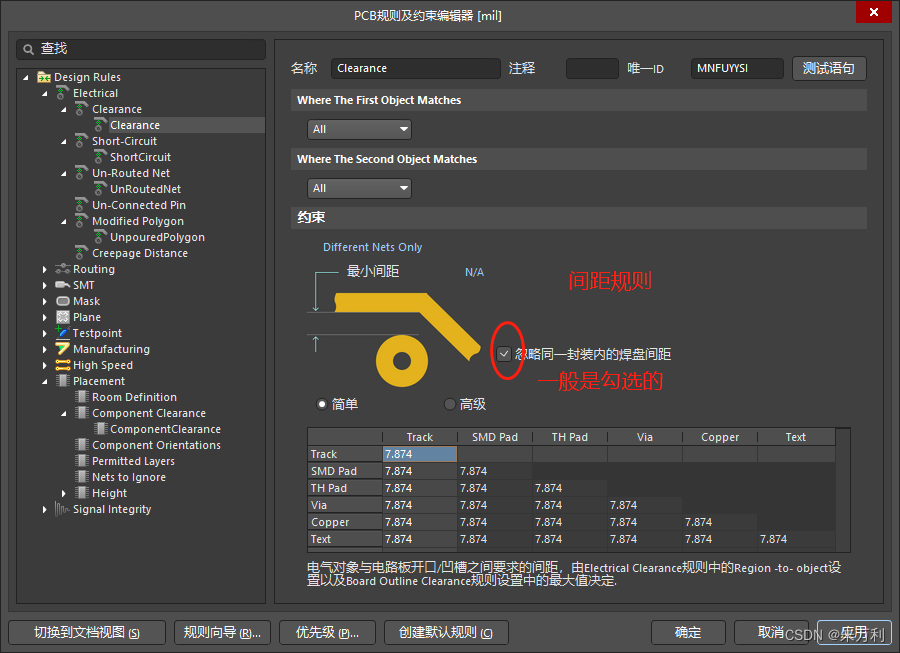Click the Track-to-Track 7.874 clearance cell
The image size is (900, 653).
(420, 454)
